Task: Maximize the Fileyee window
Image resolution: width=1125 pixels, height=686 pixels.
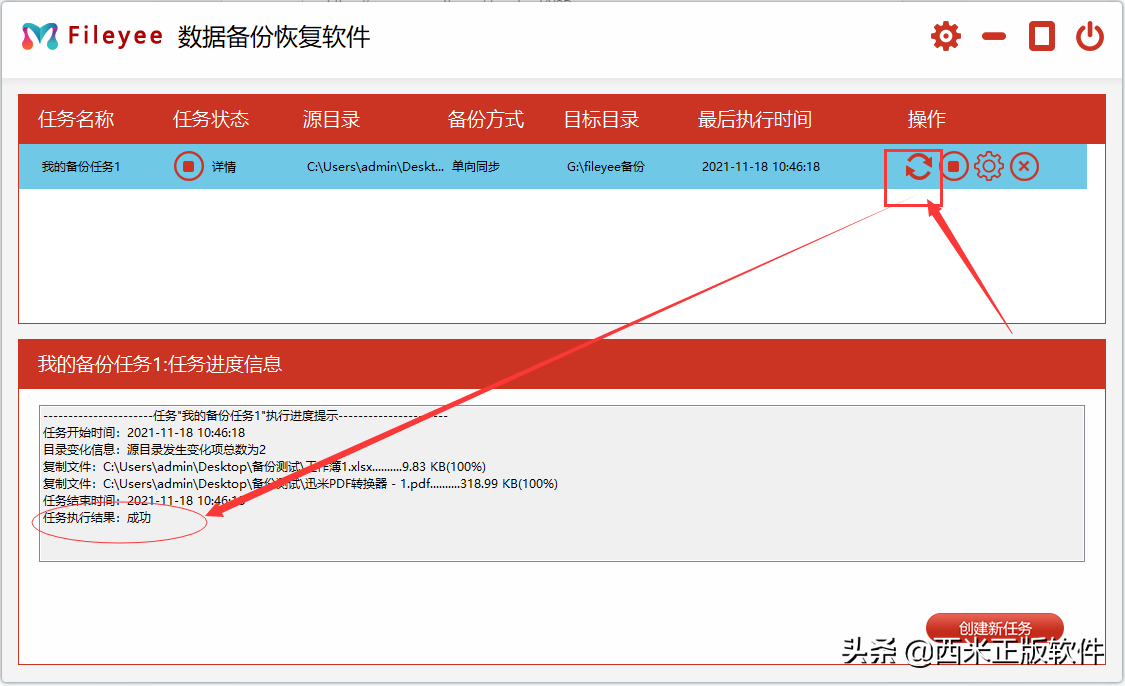Action: [x=1042, y=36]
